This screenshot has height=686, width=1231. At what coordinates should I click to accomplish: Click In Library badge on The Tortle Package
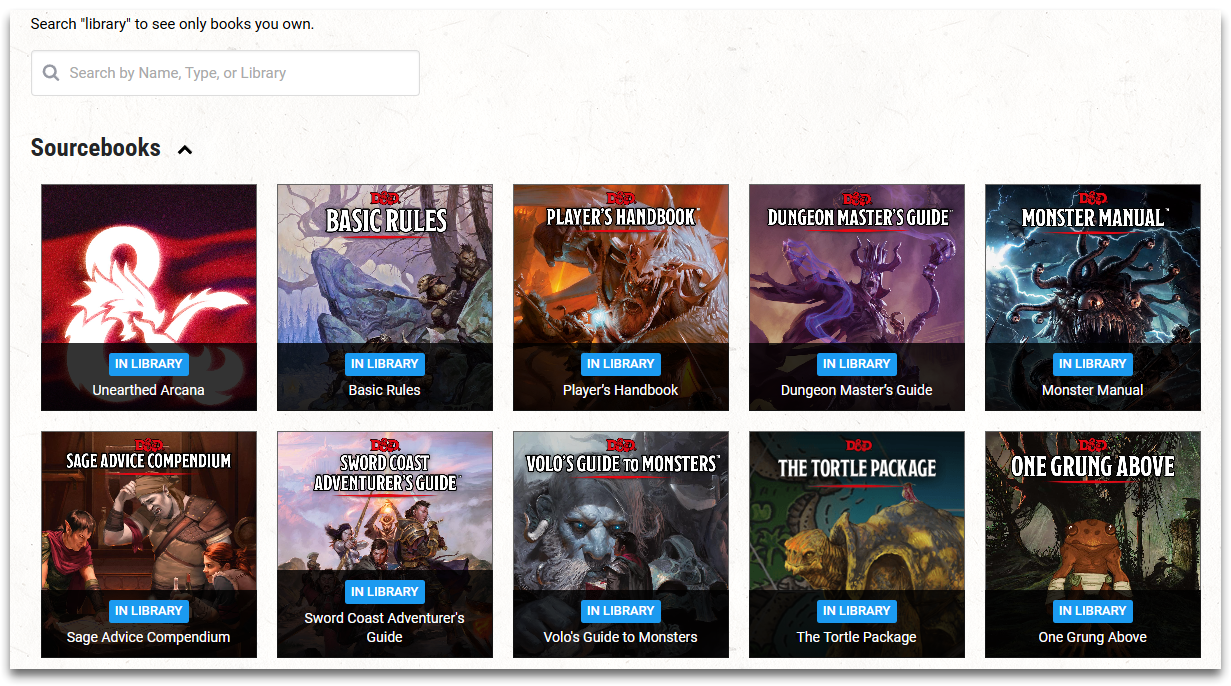[857, 611]
